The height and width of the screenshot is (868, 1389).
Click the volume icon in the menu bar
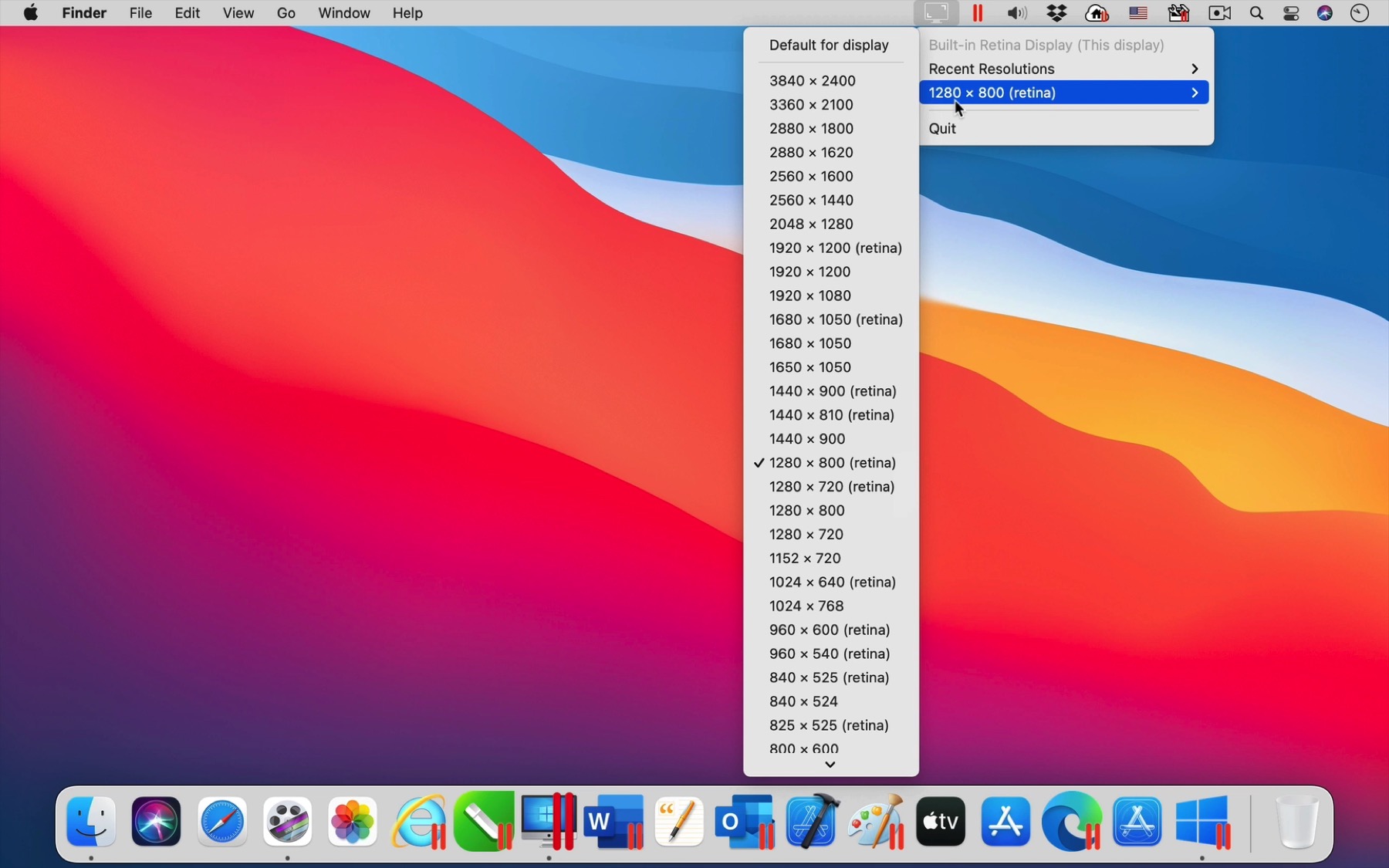(x=1016, y=13)
